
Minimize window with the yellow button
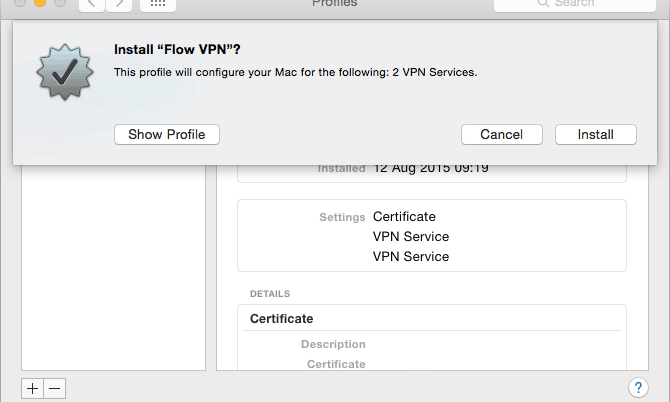(40, 3)
